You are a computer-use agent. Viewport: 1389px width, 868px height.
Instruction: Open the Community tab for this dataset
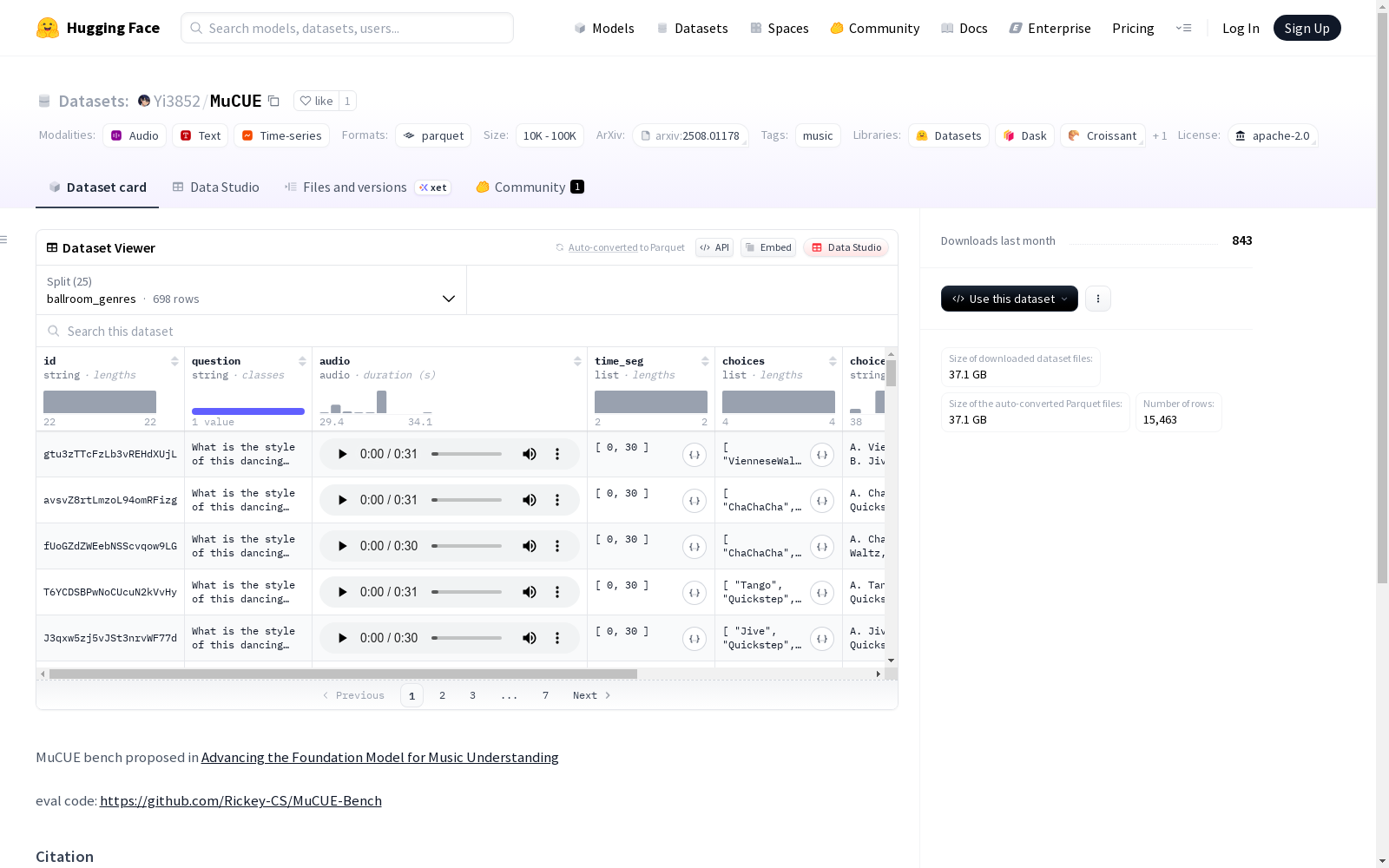(x=530, y=187)
